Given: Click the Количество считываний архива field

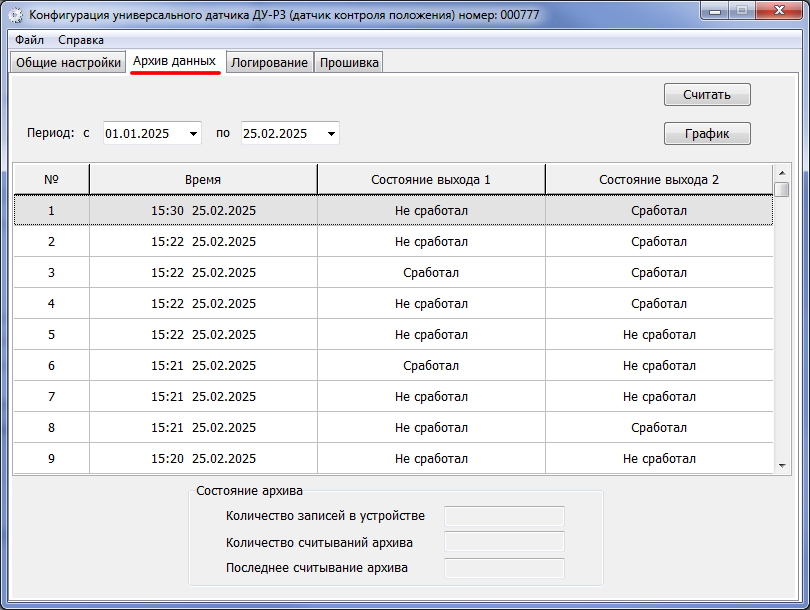Looking at the screenshot, I should click(x=504, y=542).
